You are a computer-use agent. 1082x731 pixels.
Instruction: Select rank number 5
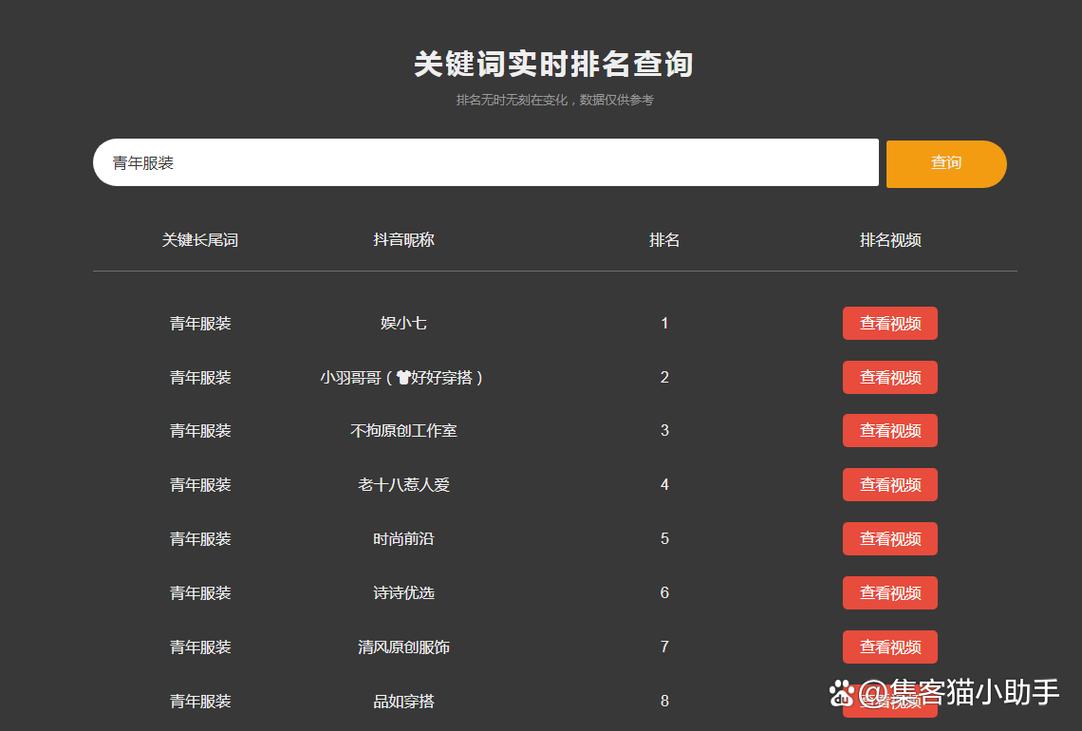(665, 538)
